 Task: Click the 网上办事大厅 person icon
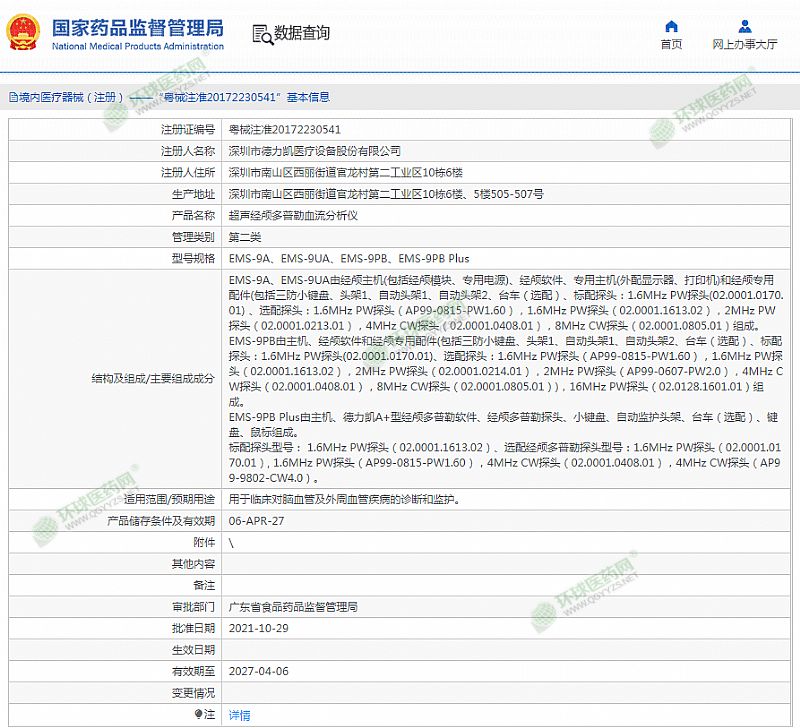745,25
